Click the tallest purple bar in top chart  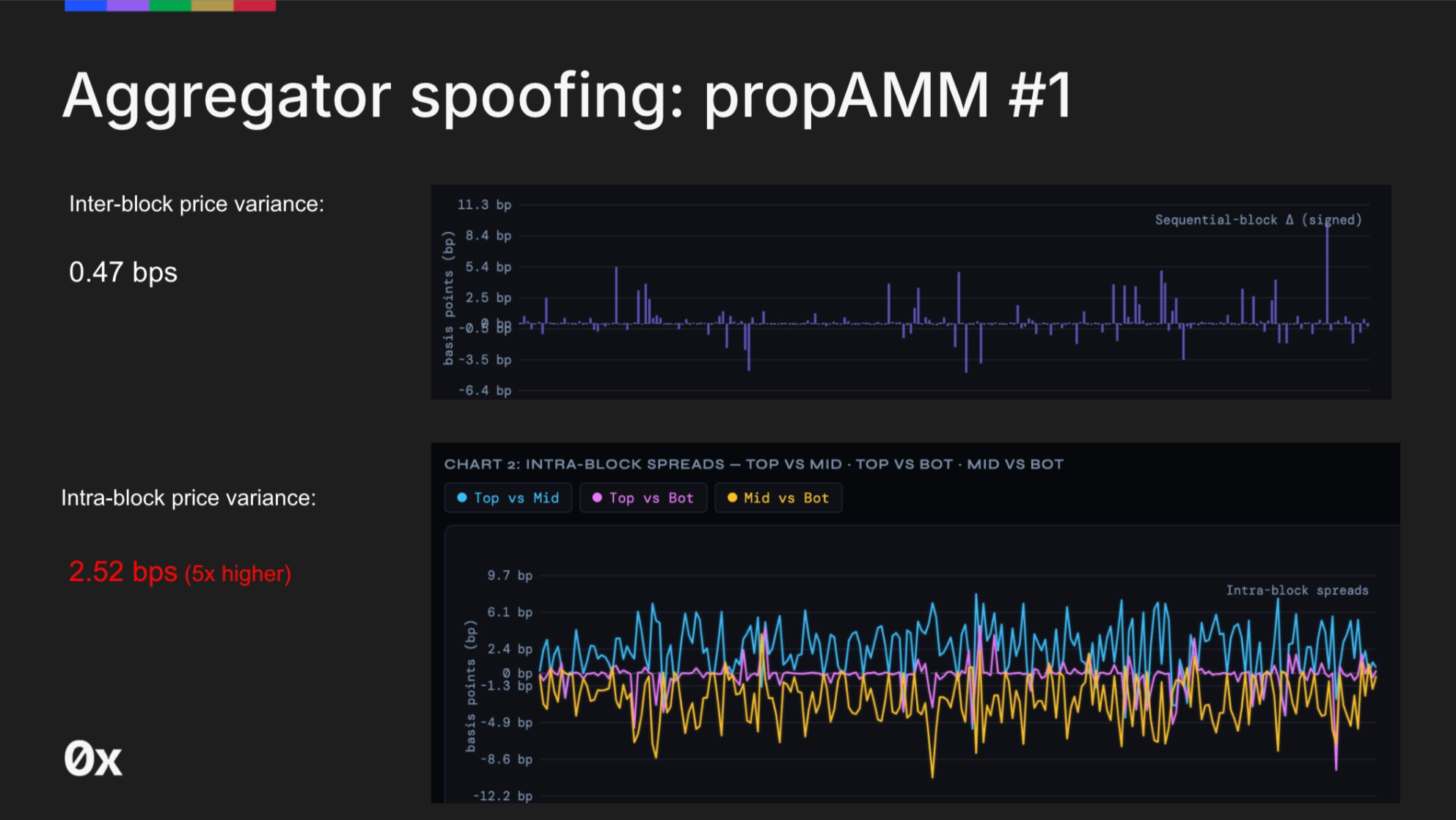[1327, 275]
